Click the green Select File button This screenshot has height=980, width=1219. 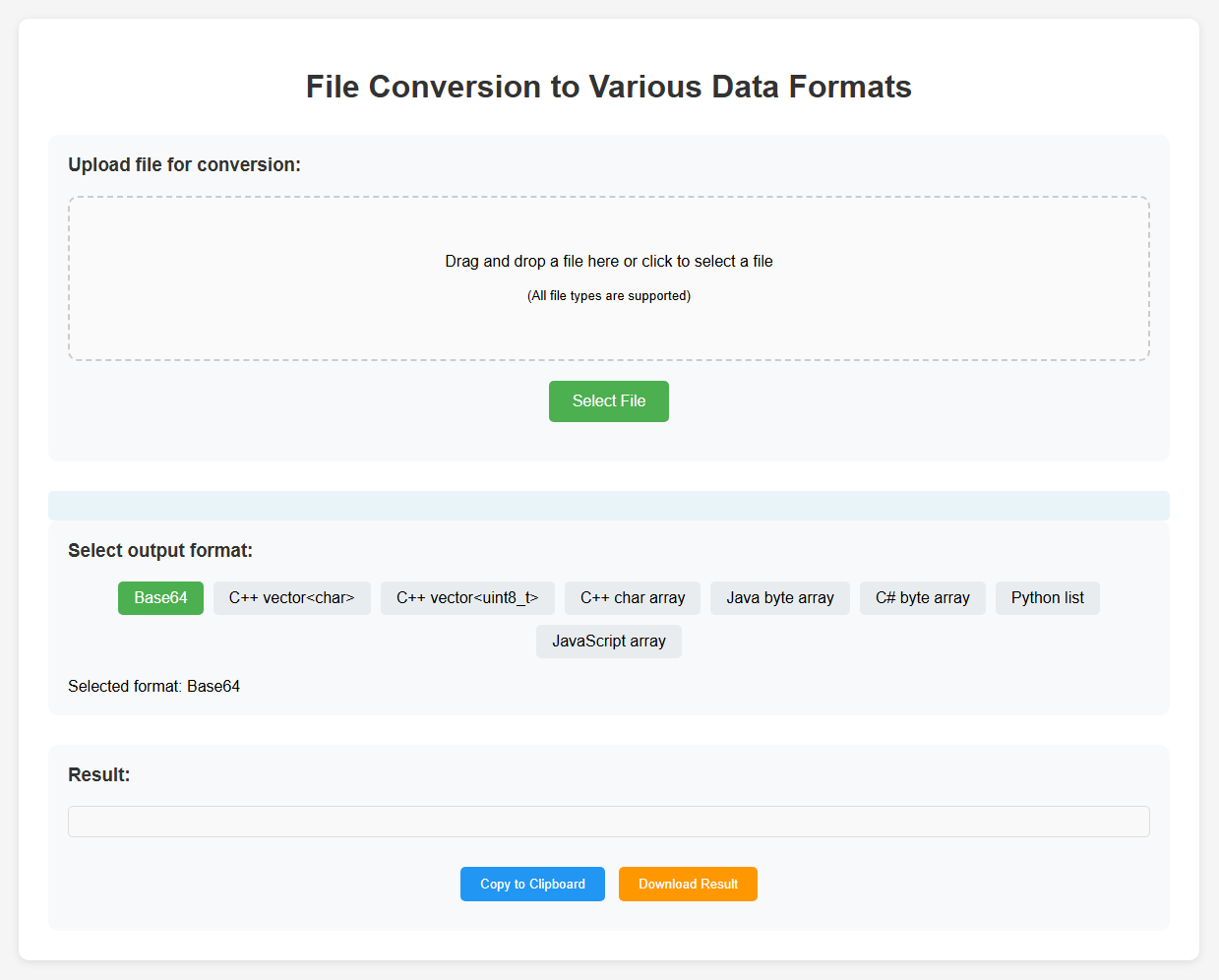608,401
